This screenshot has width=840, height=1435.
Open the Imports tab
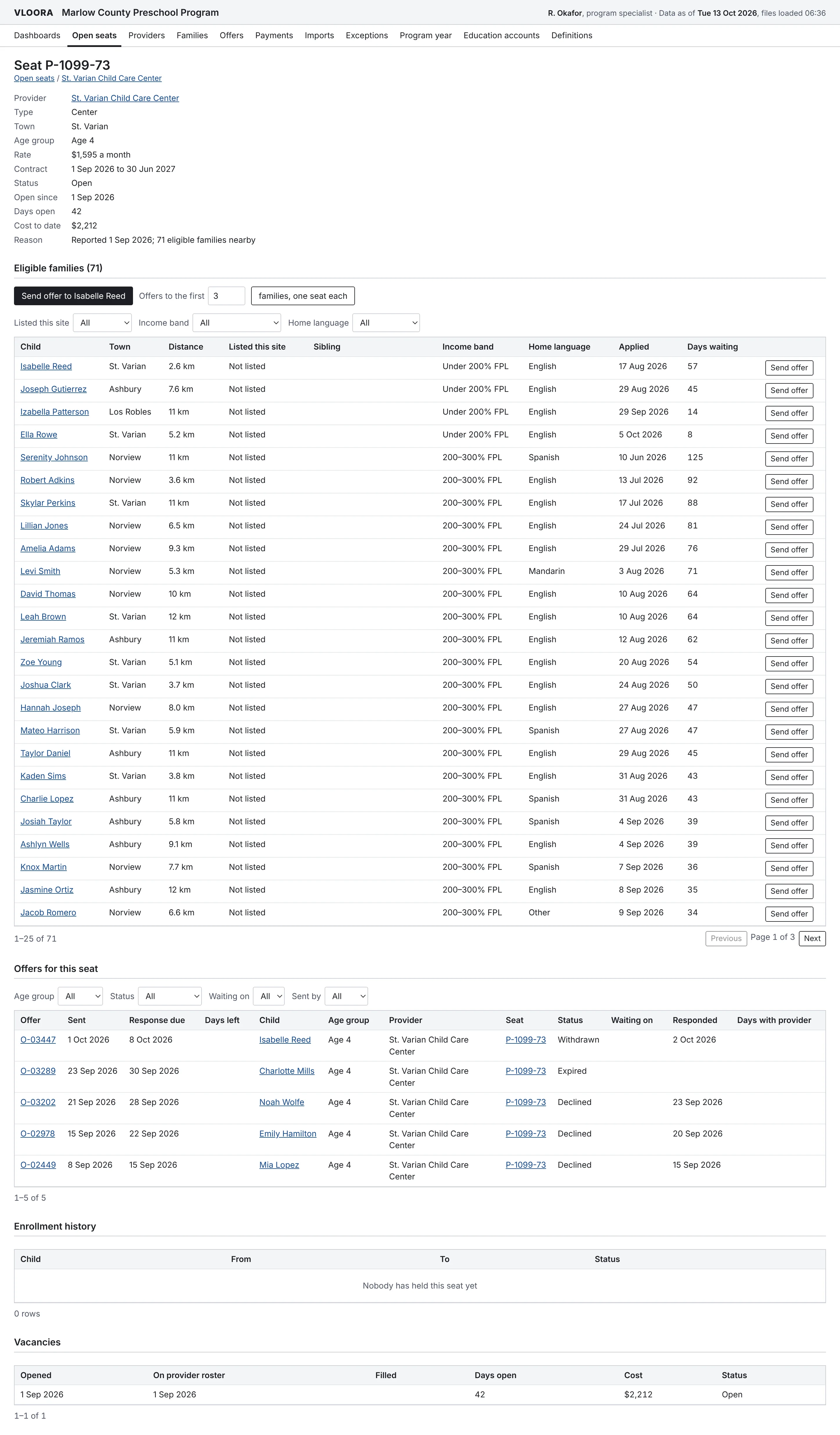tap(319, 35)
